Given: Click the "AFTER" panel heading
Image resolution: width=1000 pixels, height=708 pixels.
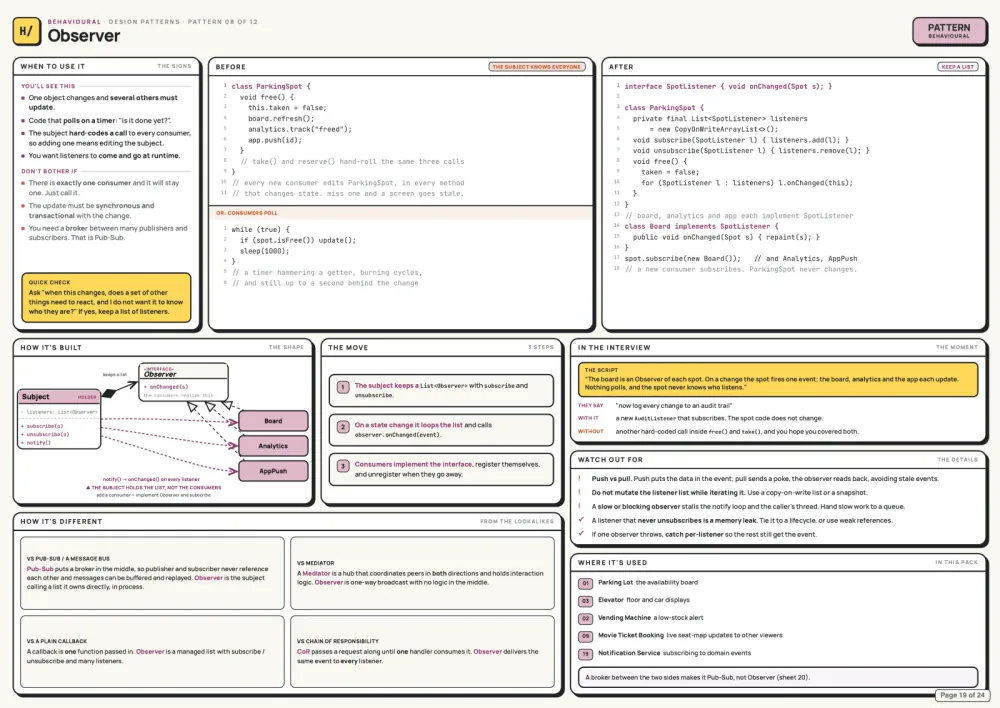Looking at the screenshot, I should pyautogui.click(x=621, y=67).
